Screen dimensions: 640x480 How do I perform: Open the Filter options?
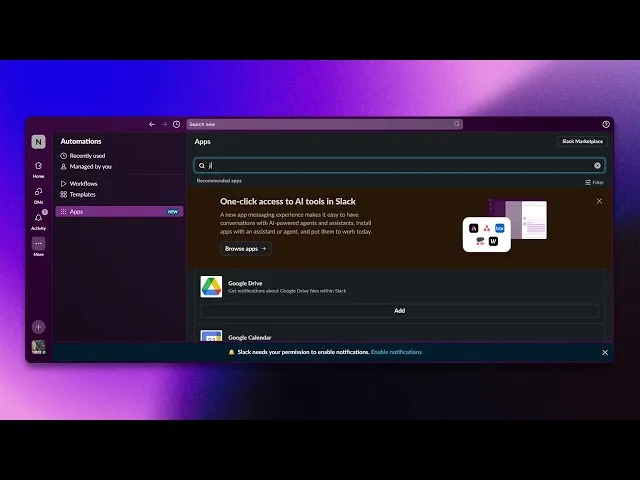coord(594,182)
